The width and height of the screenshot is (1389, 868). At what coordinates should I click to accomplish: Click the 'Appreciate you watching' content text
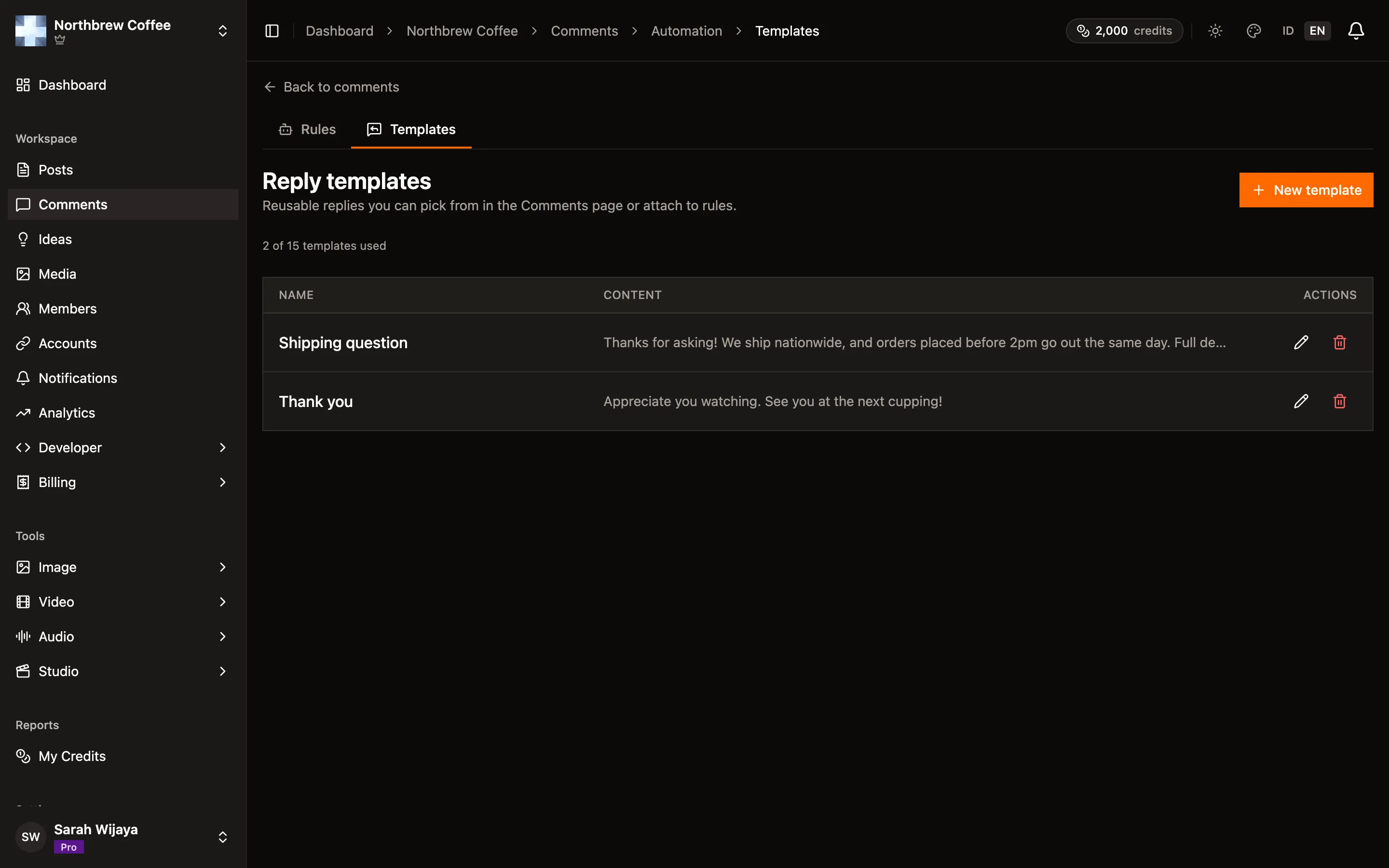click(773, 401)
